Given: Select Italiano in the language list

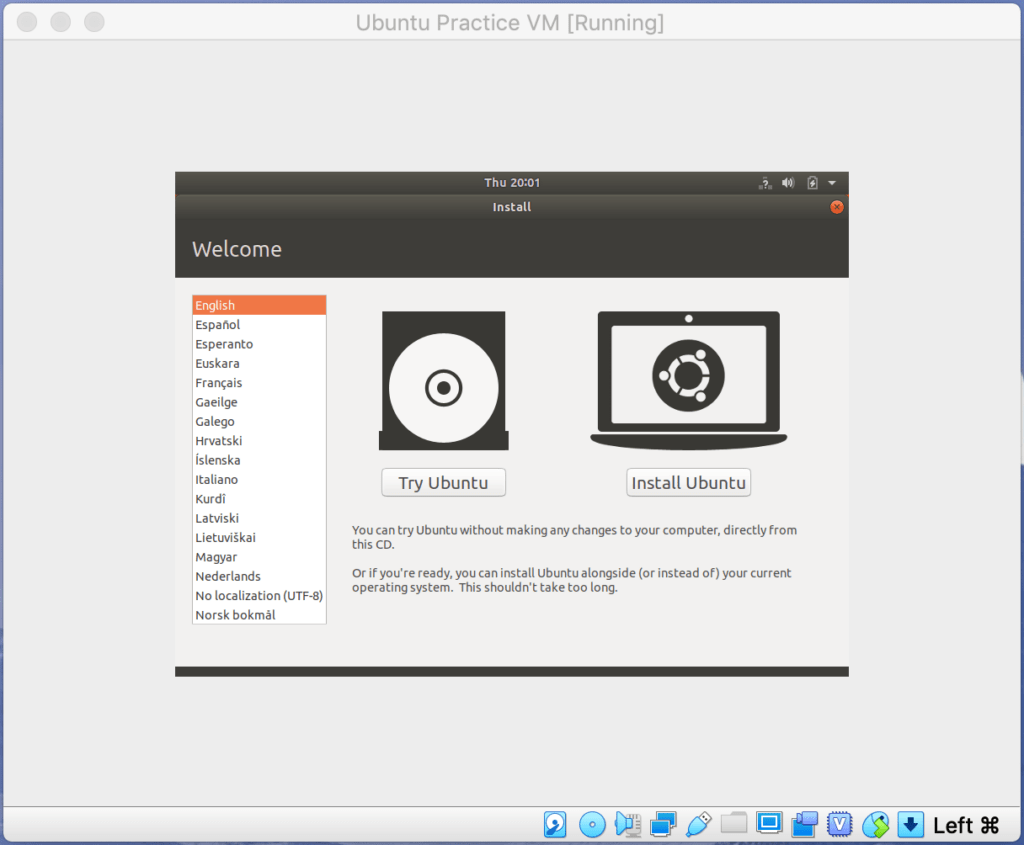Looking at the screenshot, I should pyautogui.click(x=259, y=479).
